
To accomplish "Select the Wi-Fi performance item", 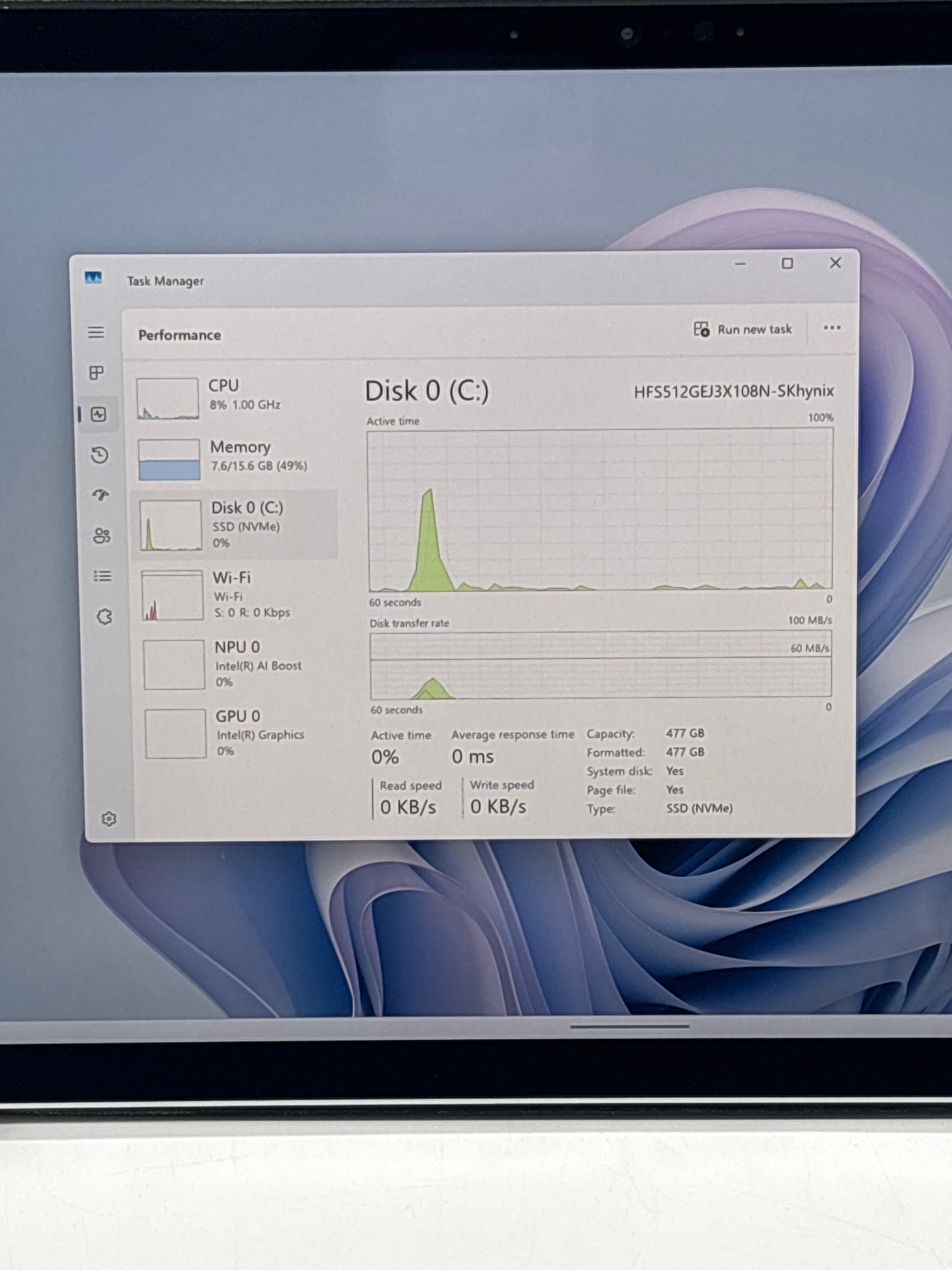I will coord(236,594).
